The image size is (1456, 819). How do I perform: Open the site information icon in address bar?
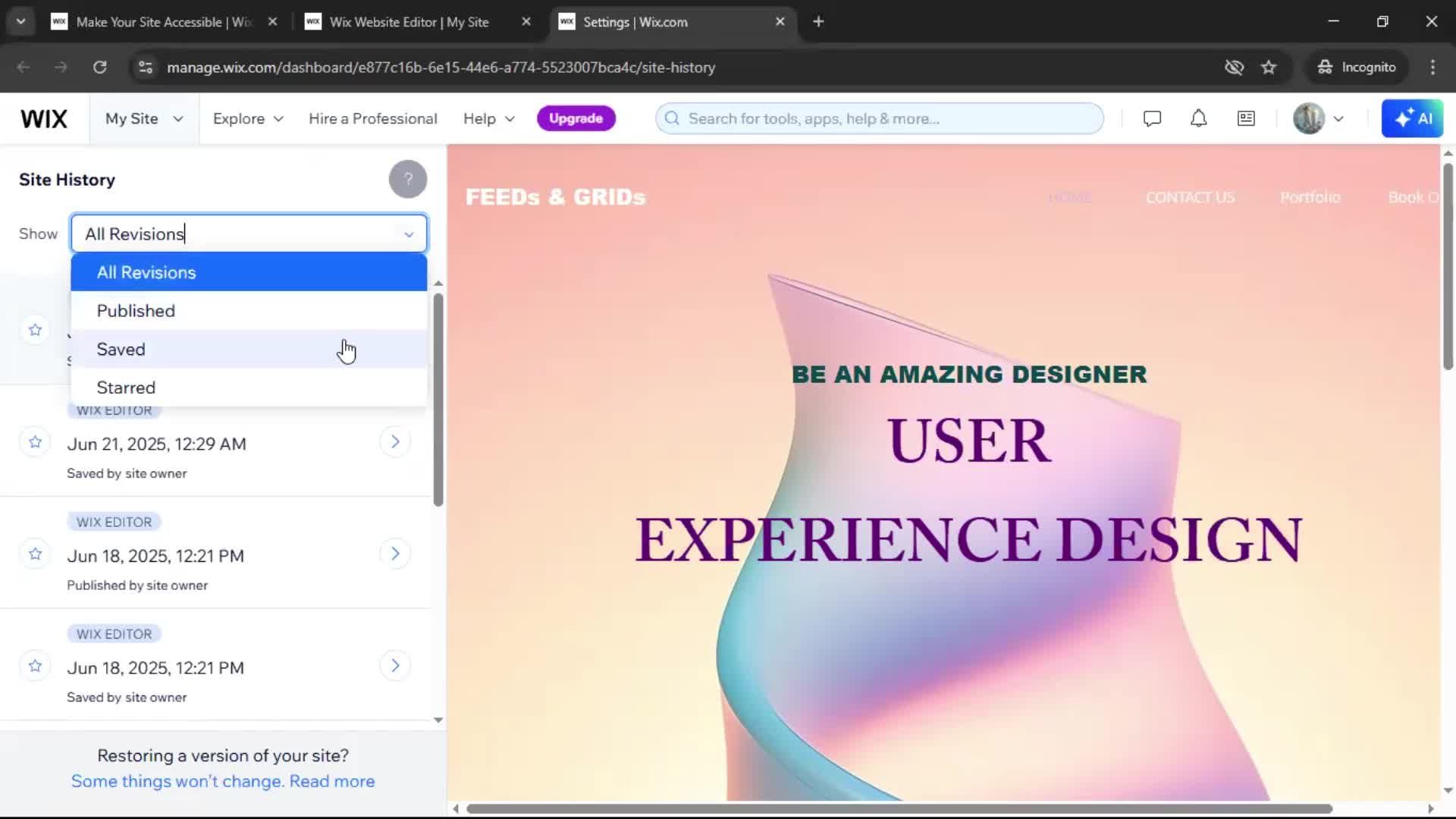tap(145, 67)
